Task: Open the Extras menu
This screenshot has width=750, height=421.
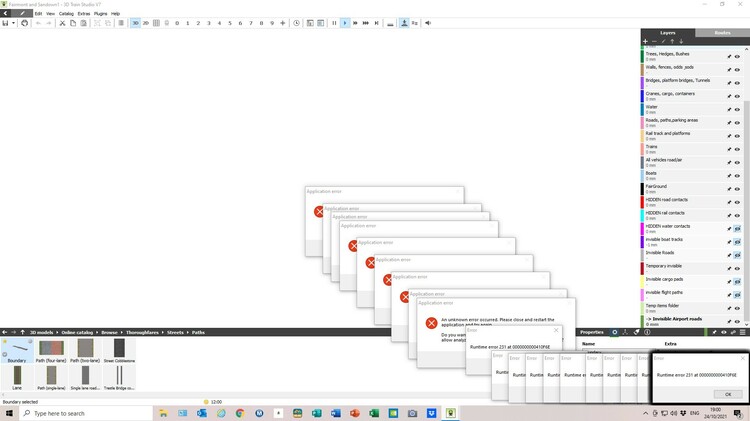Action: click(x=84, y=13)
